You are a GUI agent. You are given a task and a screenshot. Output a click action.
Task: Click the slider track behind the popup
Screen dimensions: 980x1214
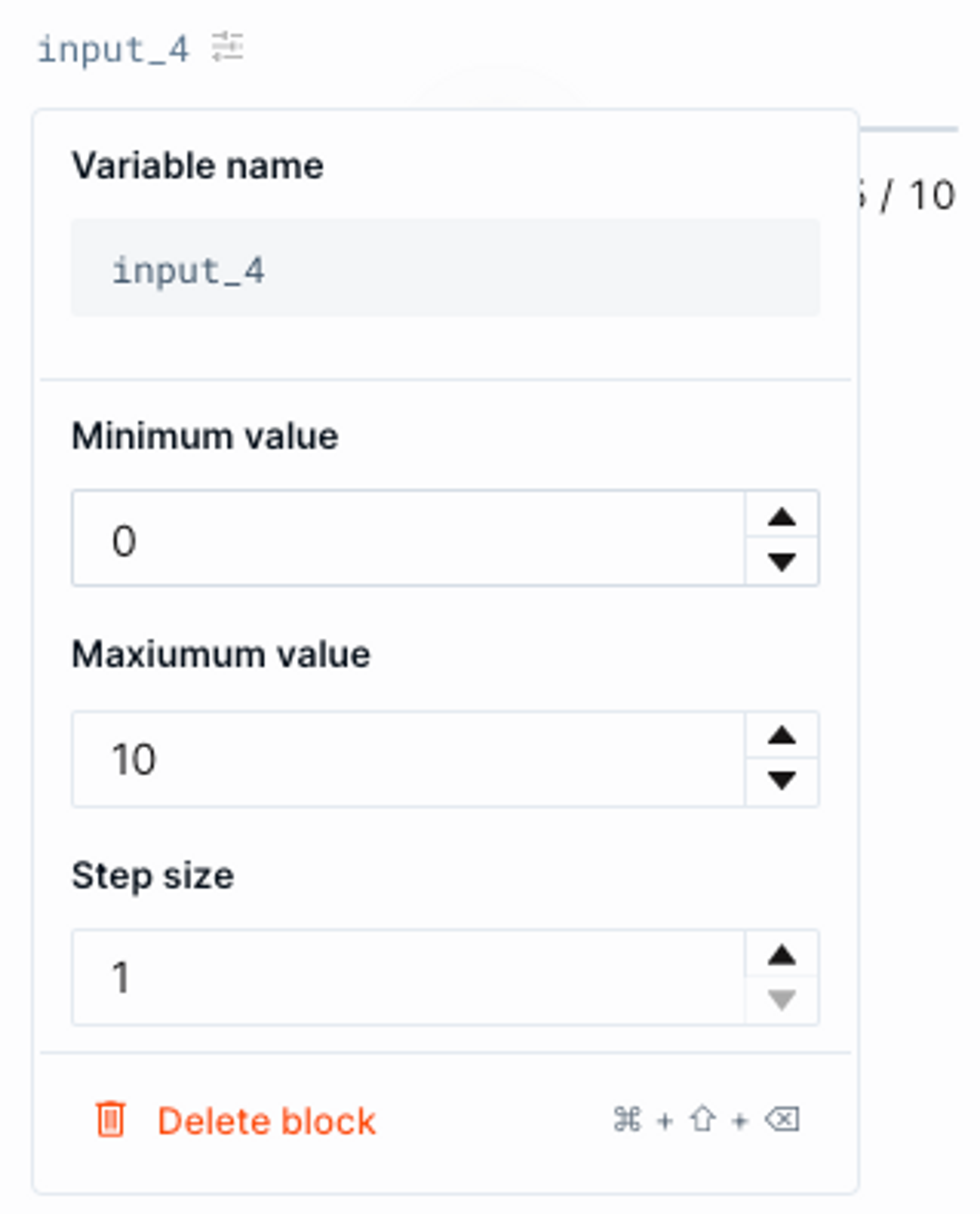pos(909,129)
